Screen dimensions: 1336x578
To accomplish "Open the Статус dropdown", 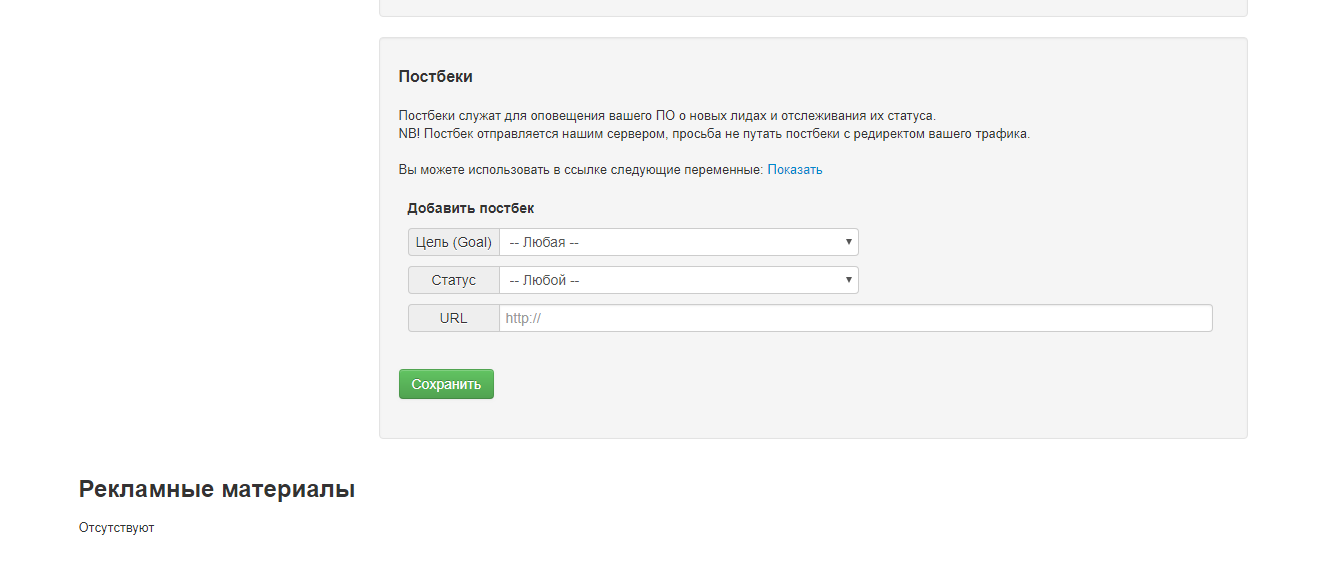I will (678, 280).
